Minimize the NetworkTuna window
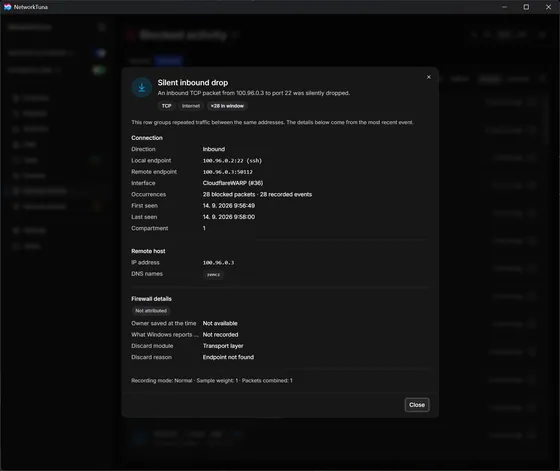 504,7
